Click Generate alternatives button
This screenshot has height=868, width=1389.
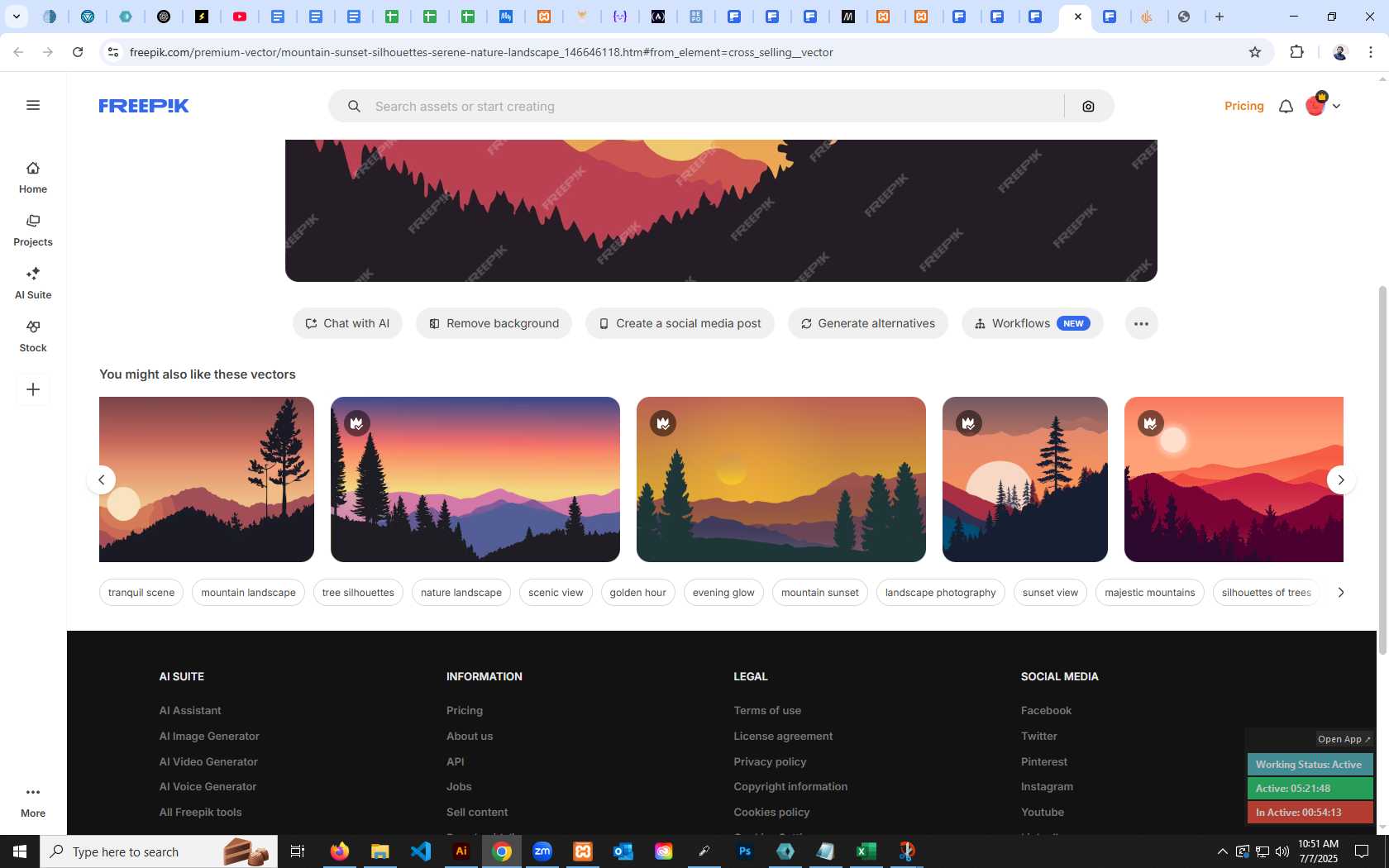pos(867,323)
